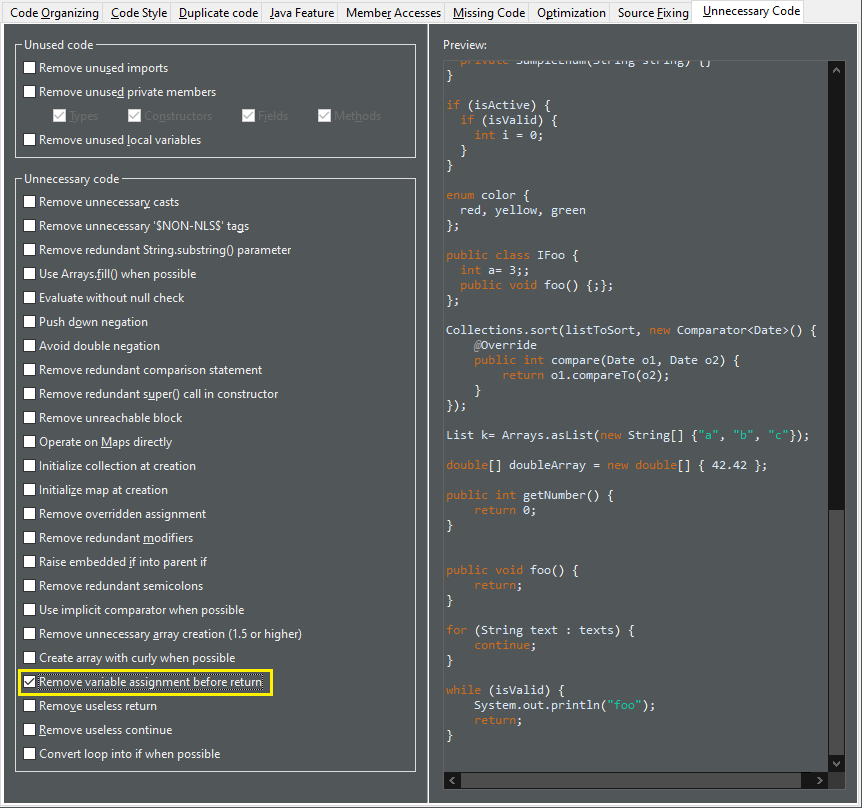The image size is (862, 808).
Task: Enable Remove unused imports
Action: point(30,68)
